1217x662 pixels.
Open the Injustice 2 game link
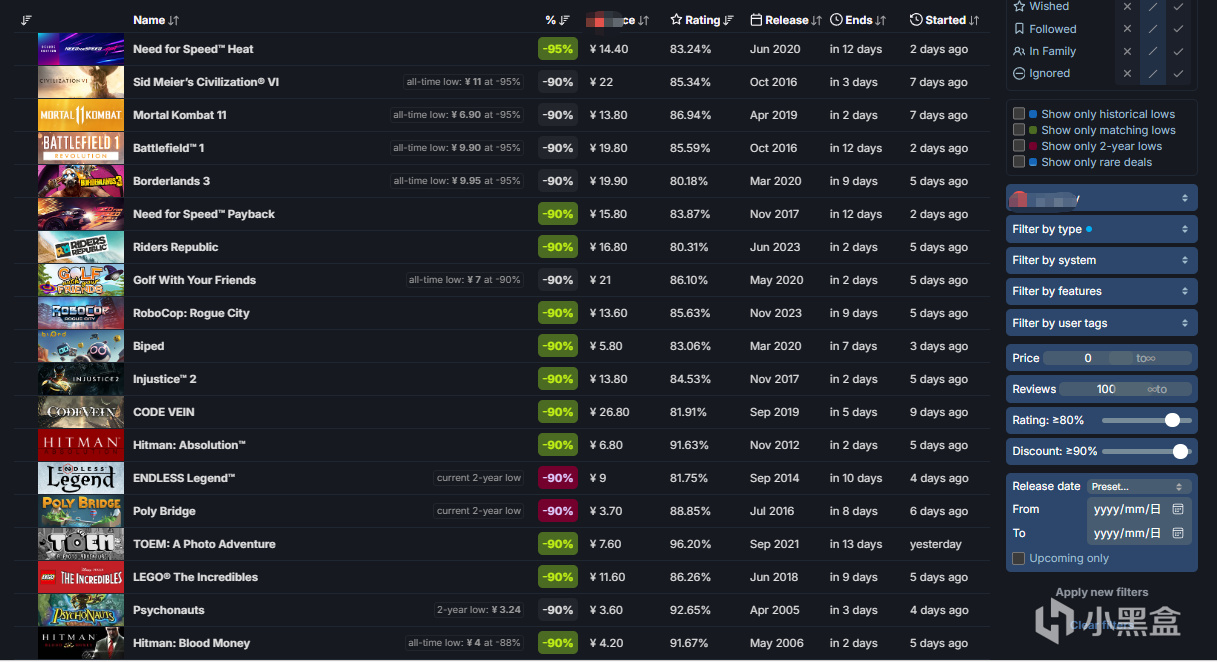point(165,379)
